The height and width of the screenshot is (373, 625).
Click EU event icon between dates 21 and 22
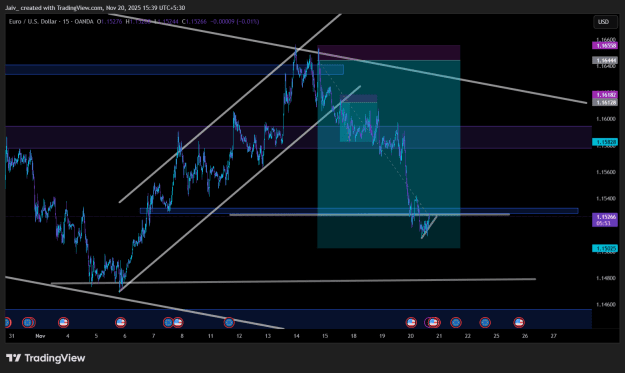click(x=456, y=322)
